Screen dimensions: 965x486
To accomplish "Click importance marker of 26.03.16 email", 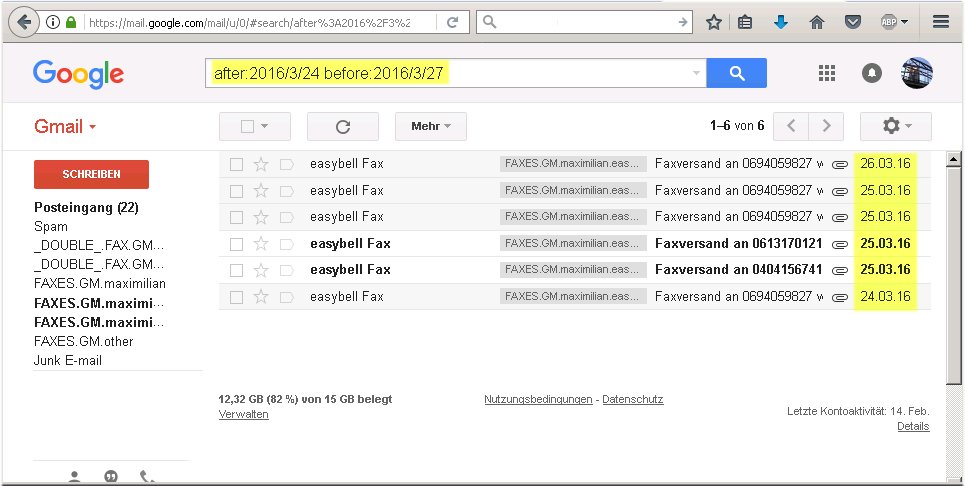I will 286,164.
